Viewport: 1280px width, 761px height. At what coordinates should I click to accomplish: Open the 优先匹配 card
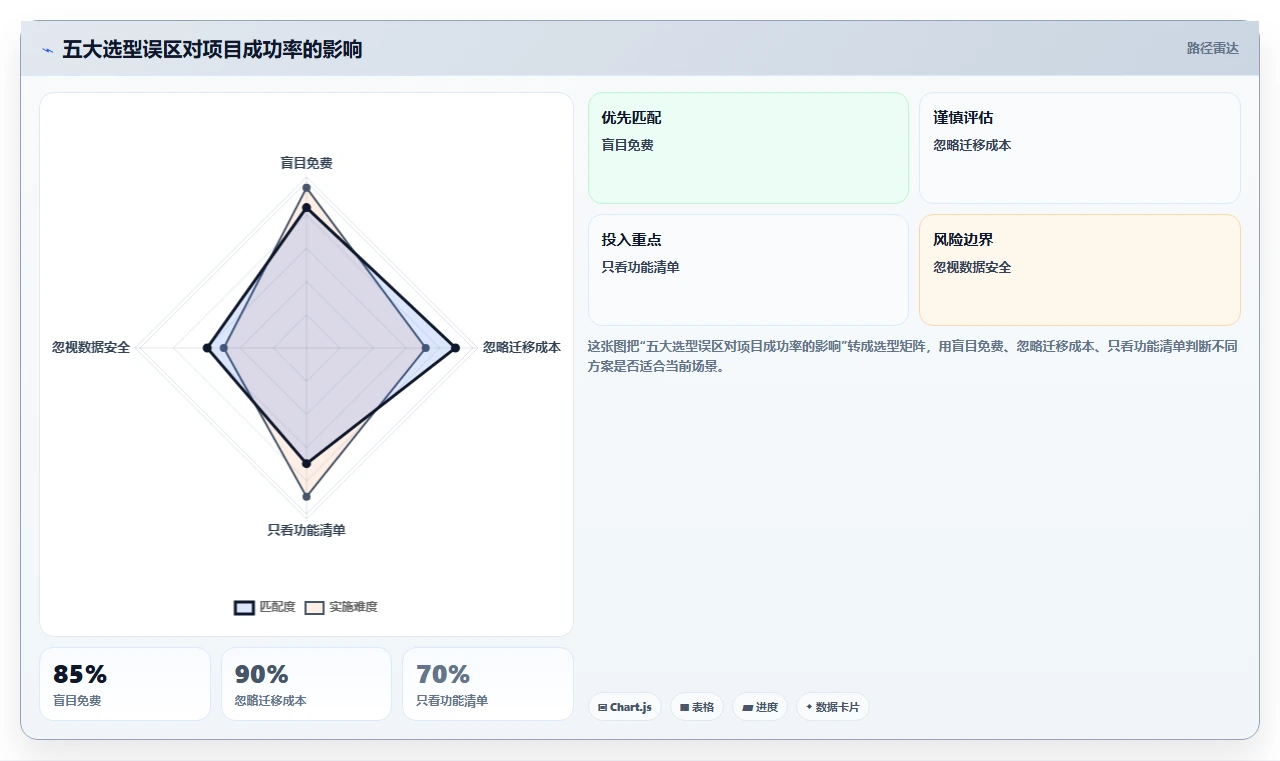click(x=748, y=148)
